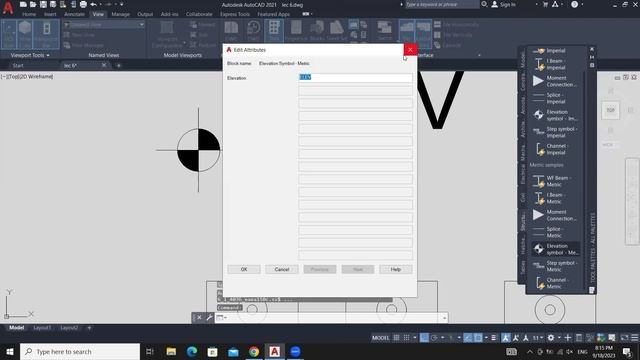Select Splice - Metric palette tool
Viewport: 640px width, 360px height.
(x=555, y=232)
